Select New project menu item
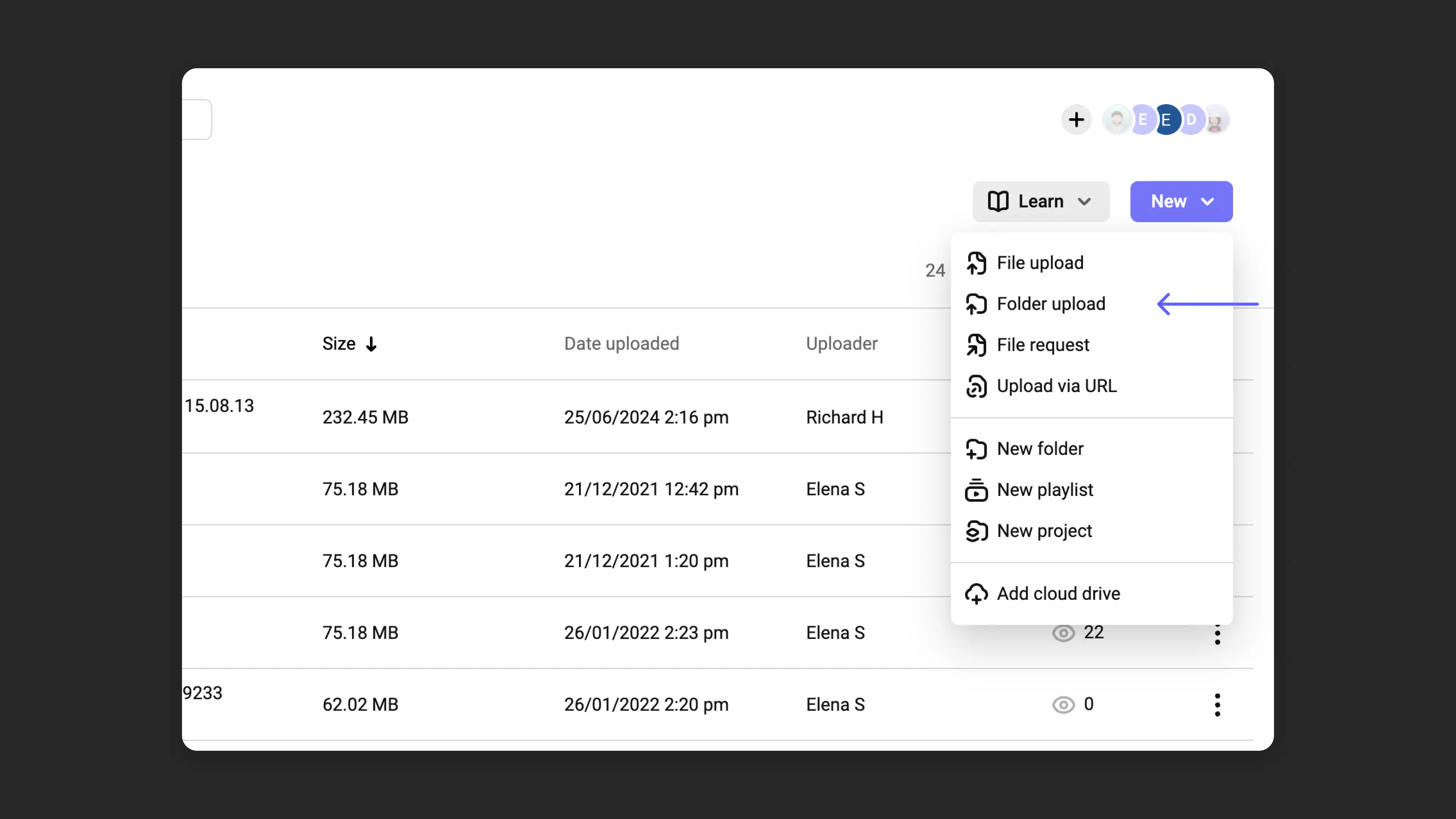The image size is (1456, 819). click(1092, 531)
